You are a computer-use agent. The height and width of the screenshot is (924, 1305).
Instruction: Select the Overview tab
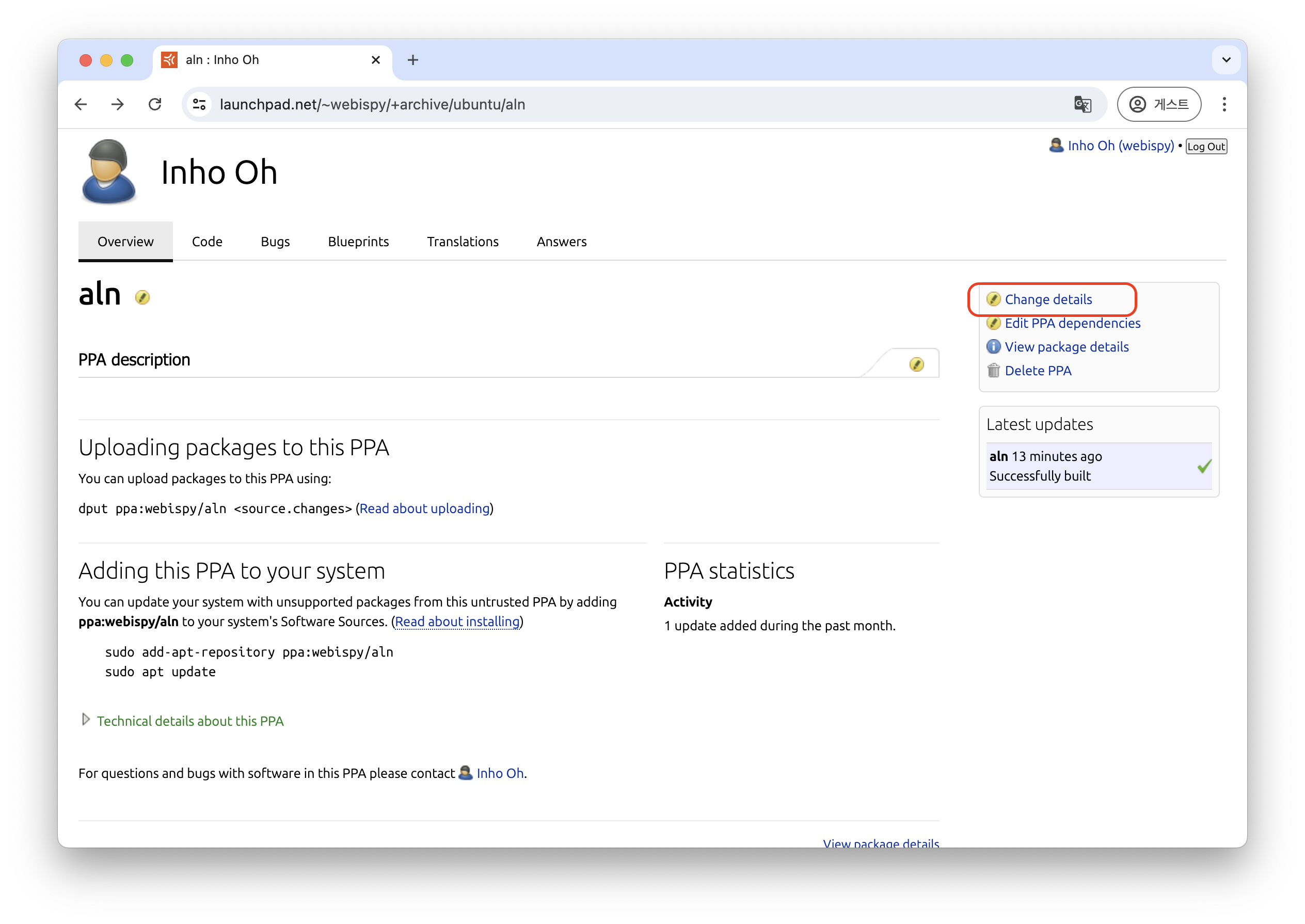[x=126, y=241]
